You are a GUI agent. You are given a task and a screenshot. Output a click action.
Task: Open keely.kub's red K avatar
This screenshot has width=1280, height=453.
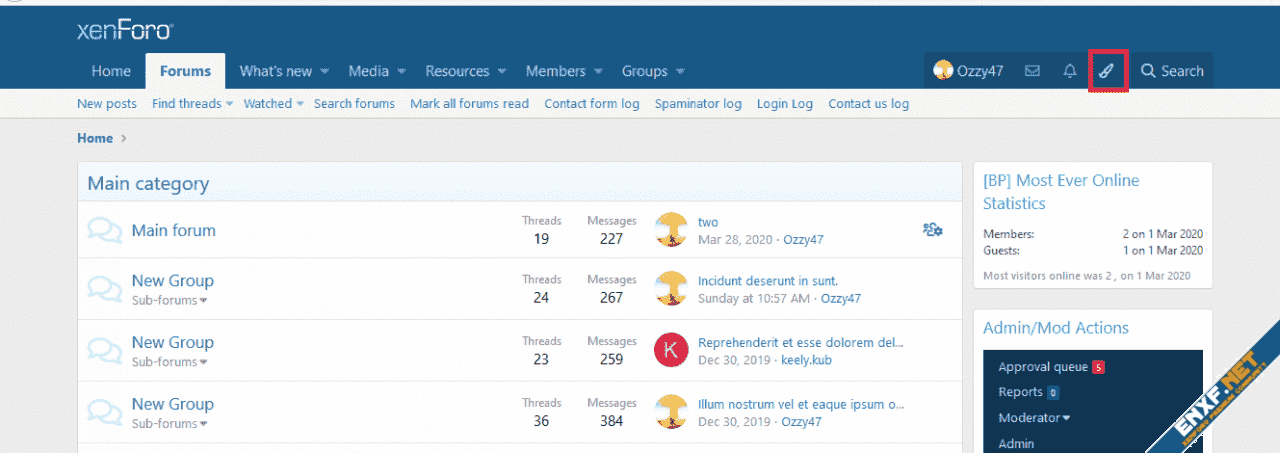click(671, 350)
